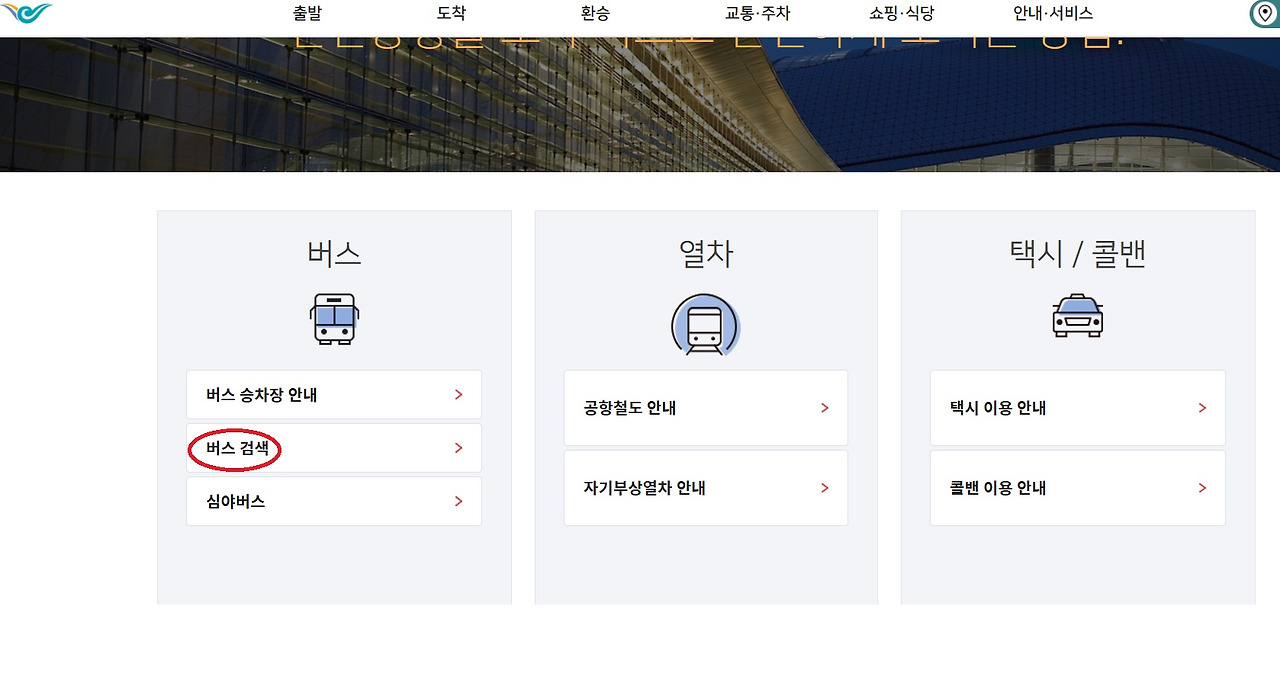Viewport: 1280px width, 680px height.
Task: Open the 안내·서비스 menu
Action: [x=1051, y=13]
